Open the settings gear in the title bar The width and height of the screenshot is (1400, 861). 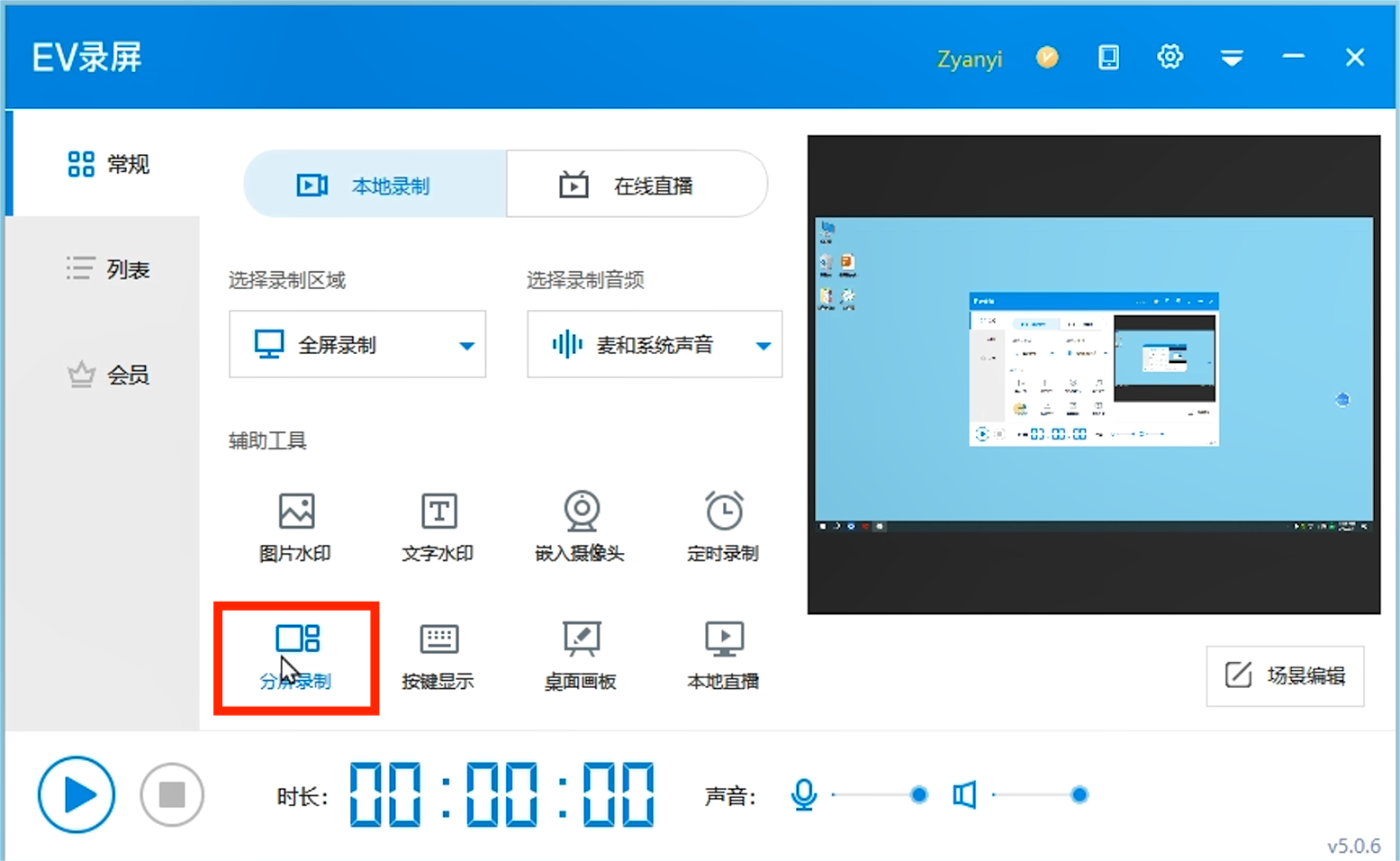1170,56
